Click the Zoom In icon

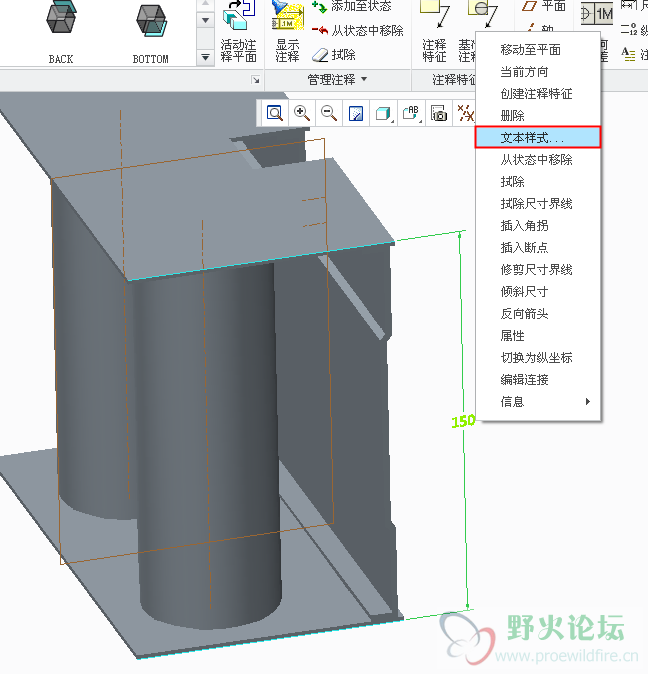[x=302, y=113]
